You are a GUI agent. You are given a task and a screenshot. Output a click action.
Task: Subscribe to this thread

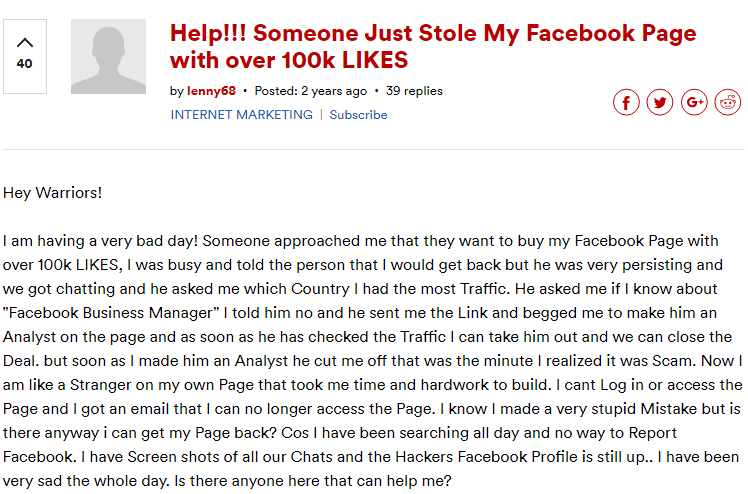pyautogui.click(x=358, y=115)
